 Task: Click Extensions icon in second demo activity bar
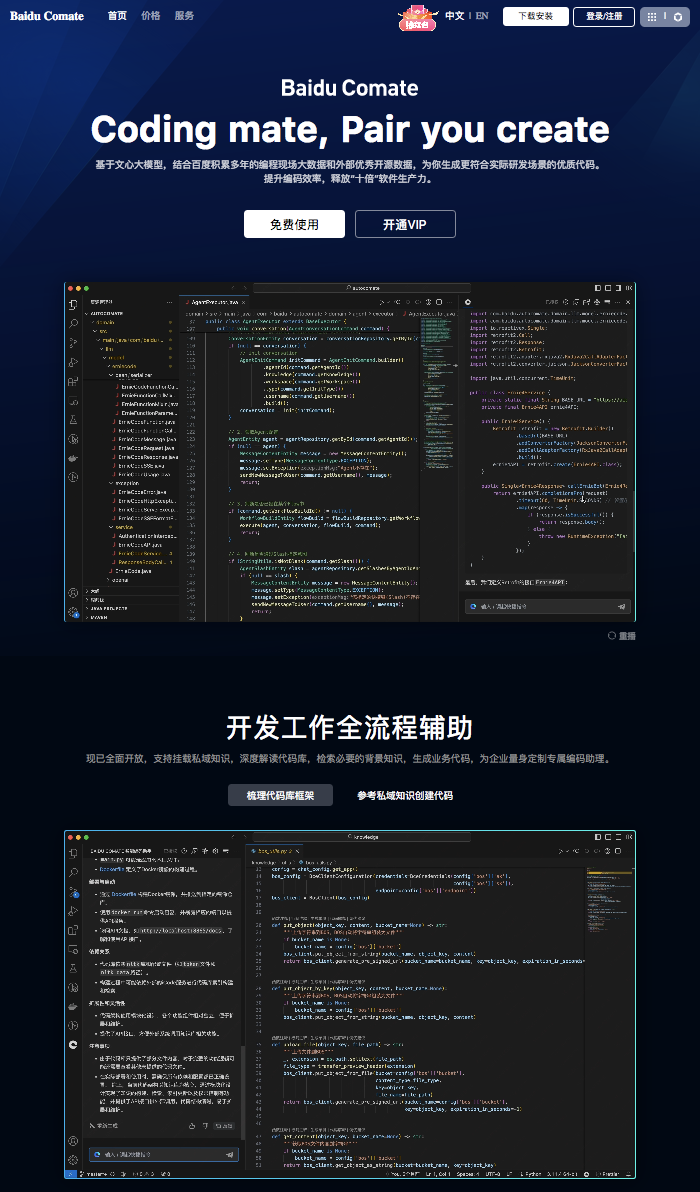(x=74, y=930)
